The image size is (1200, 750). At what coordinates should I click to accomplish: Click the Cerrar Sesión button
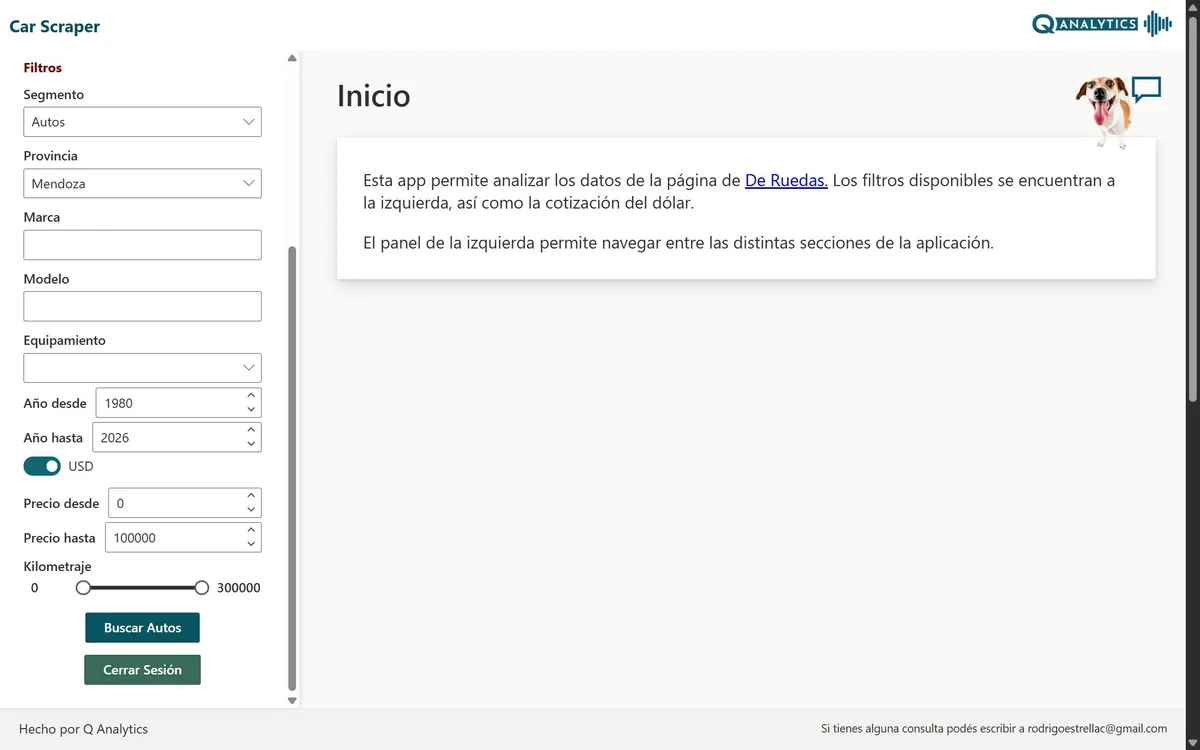coord(142,670)
